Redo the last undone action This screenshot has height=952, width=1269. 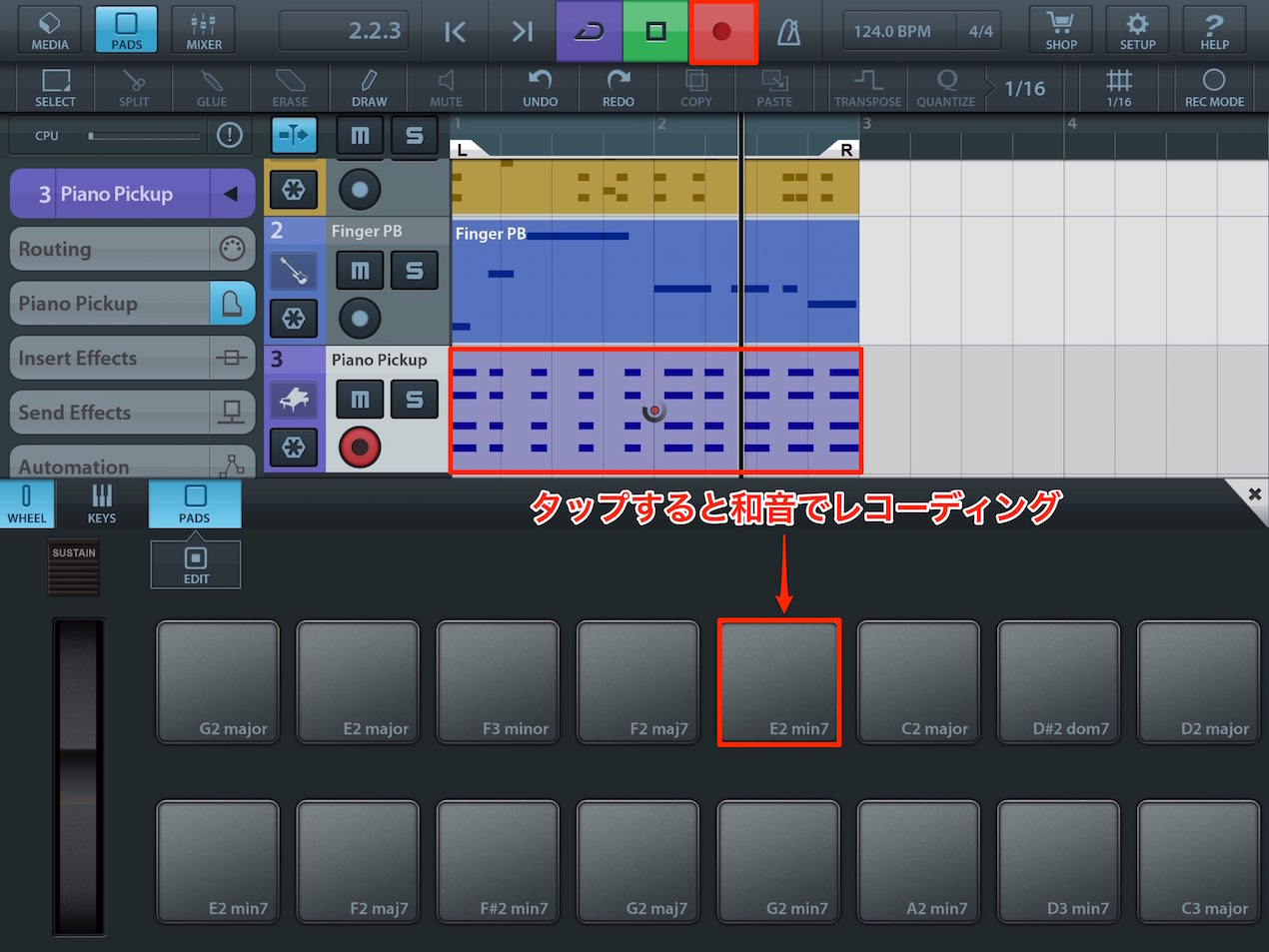(x=618, y=88)
